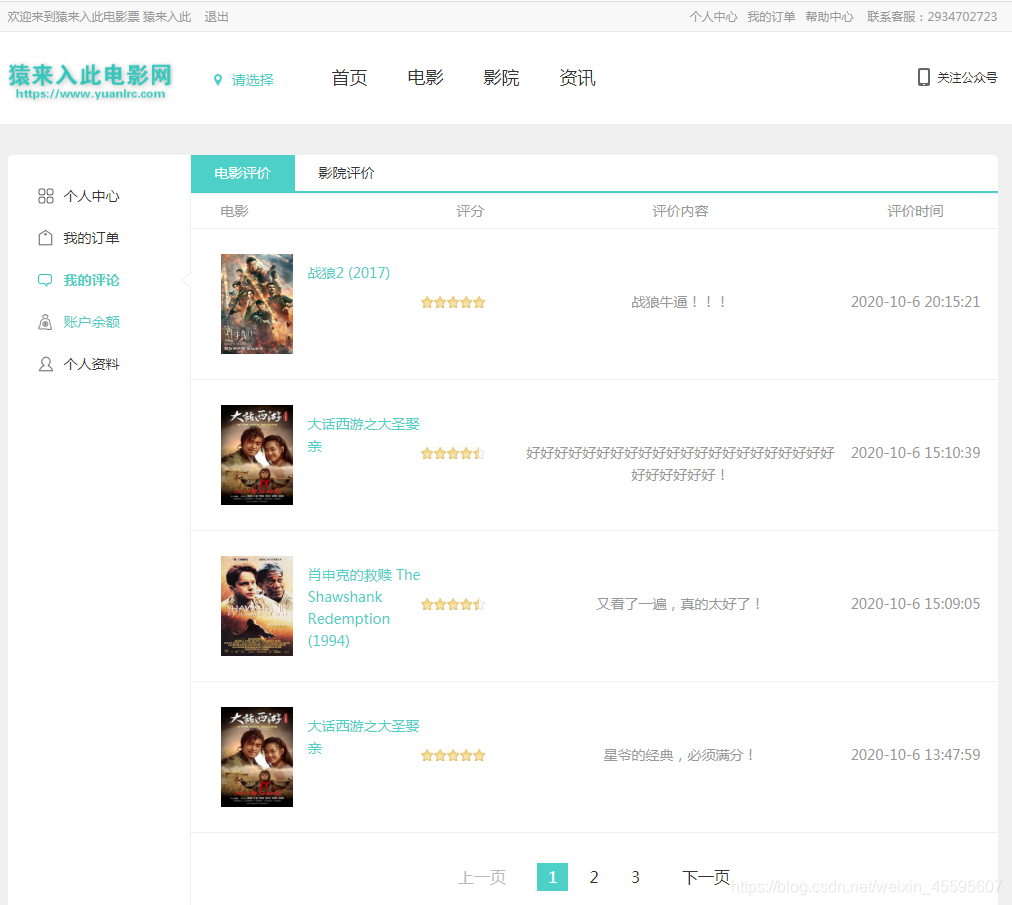Switch to the 电影评价 tab
The image size is (1012, 905).
(243, 173)
